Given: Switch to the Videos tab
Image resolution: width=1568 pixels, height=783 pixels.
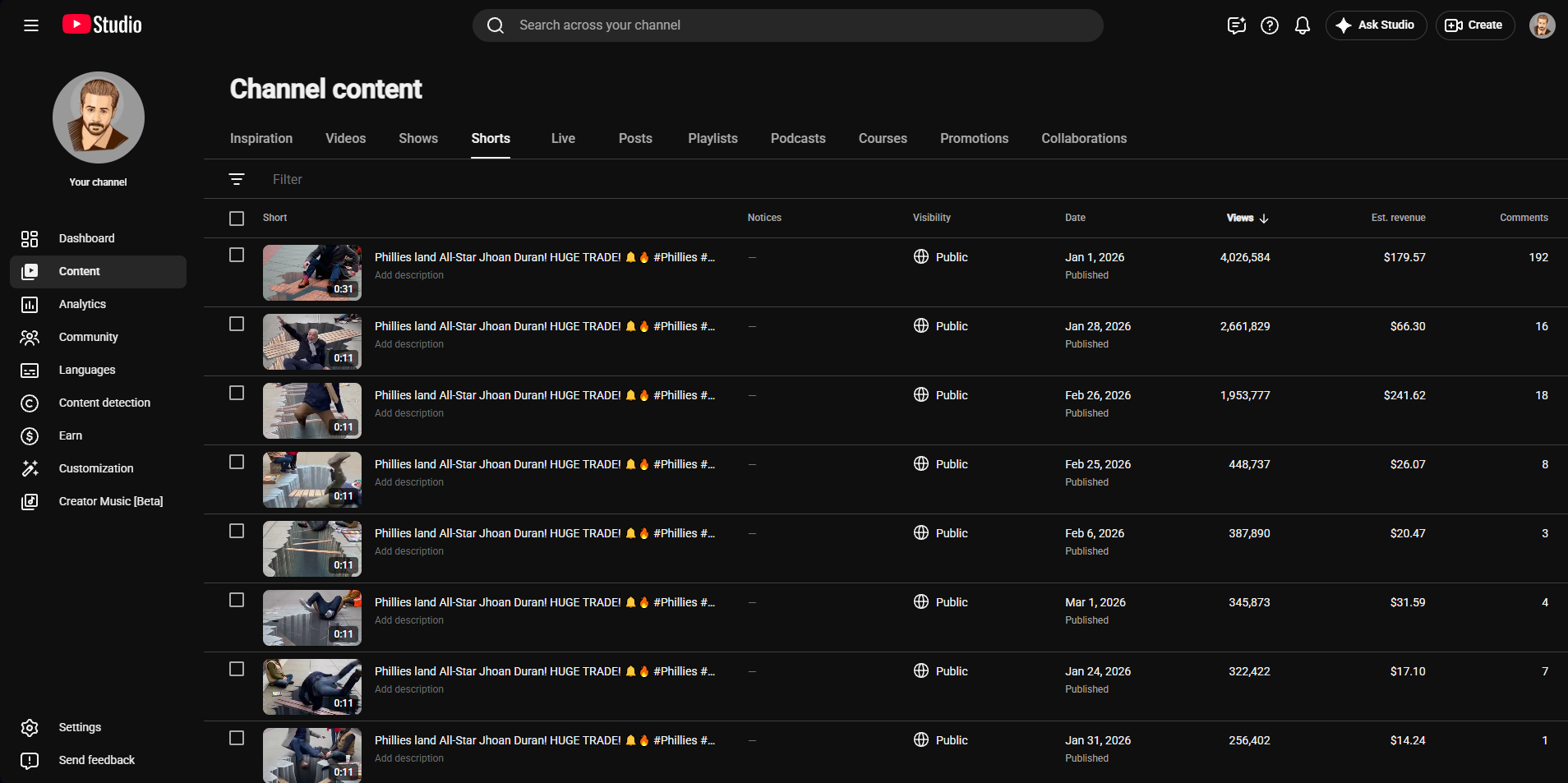Looking at the screenshot, I should coord(346,138).
